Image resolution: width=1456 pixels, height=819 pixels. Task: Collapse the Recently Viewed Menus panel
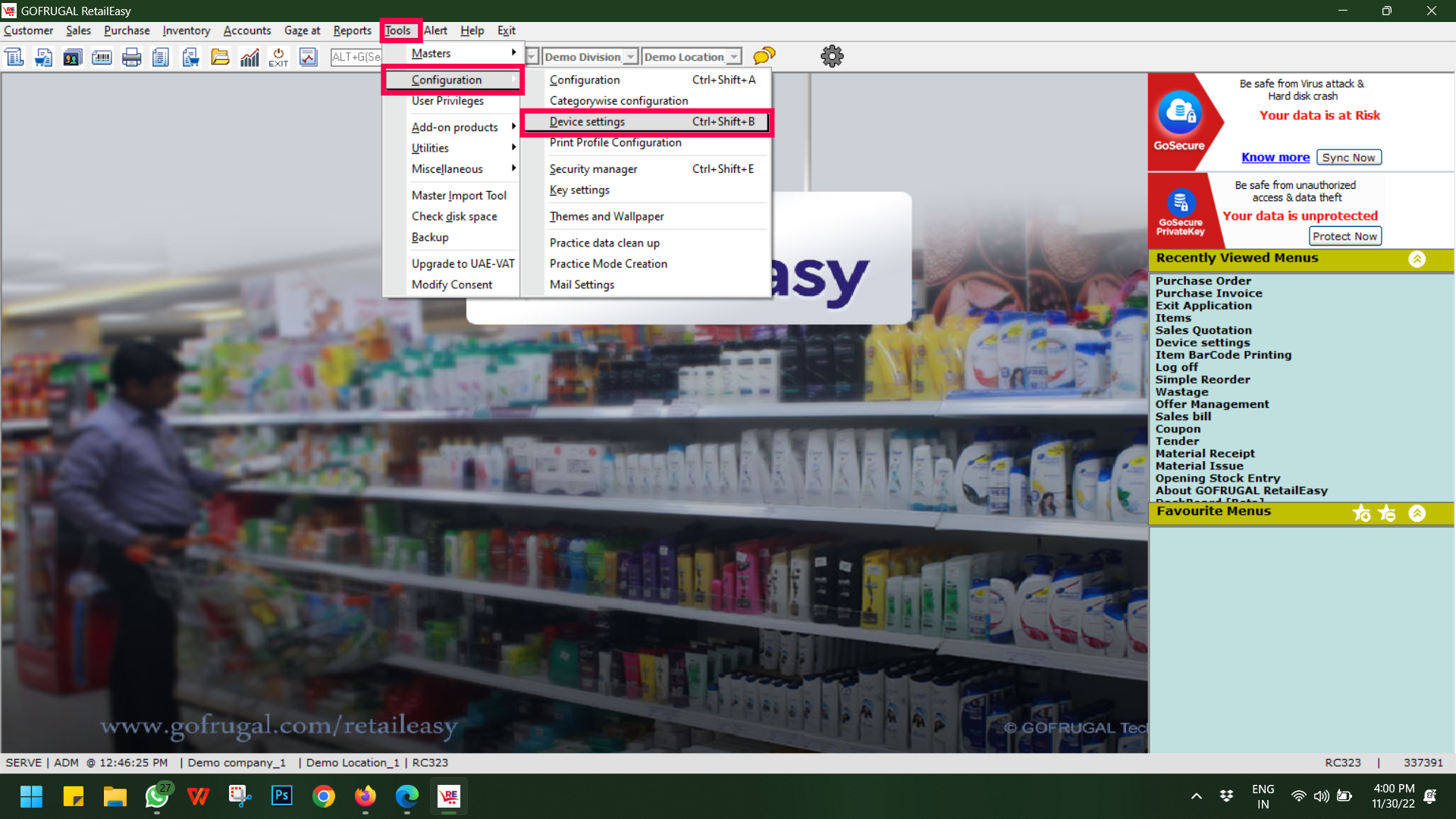[x=1417, y=259]
